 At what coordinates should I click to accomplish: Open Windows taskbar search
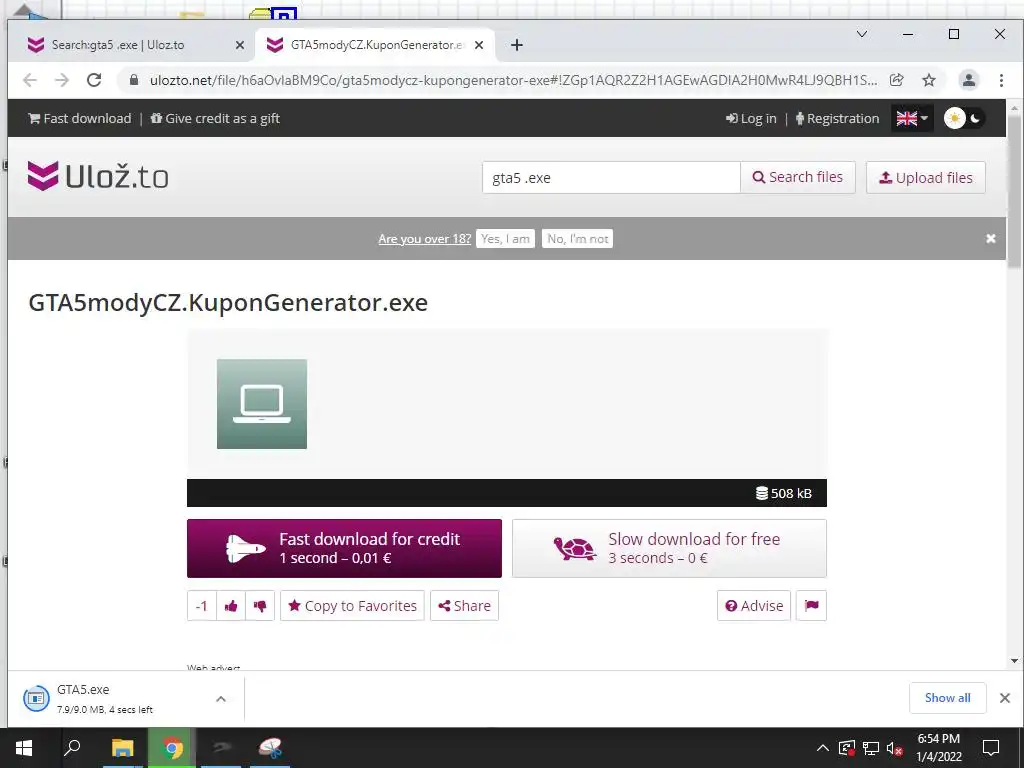(72, 748)
